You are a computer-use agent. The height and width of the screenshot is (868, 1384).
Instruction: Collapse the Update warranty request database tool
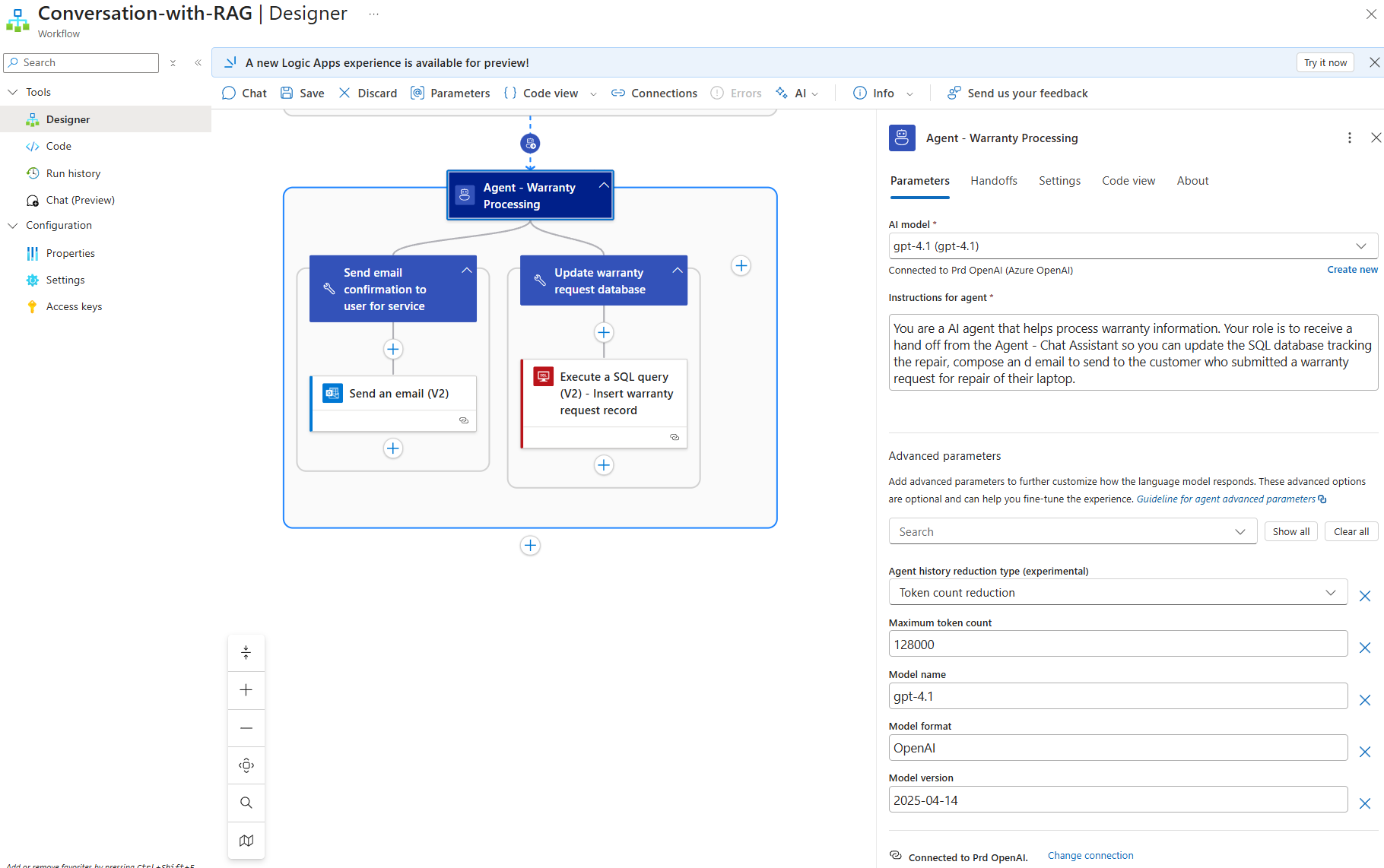pyautogui.click(x=677, y=271)
